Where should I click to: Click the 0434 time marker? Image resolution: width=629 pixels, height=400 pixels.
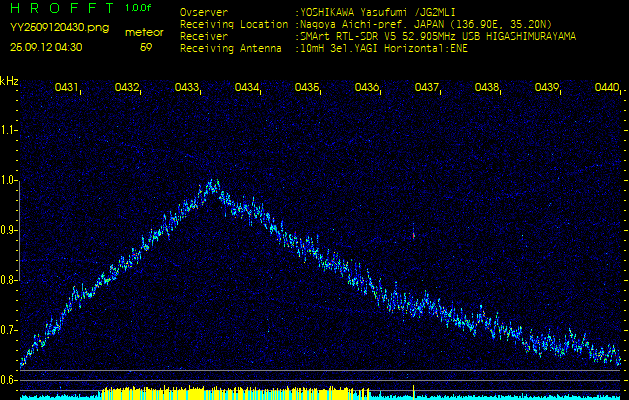[x=247, y=88]
